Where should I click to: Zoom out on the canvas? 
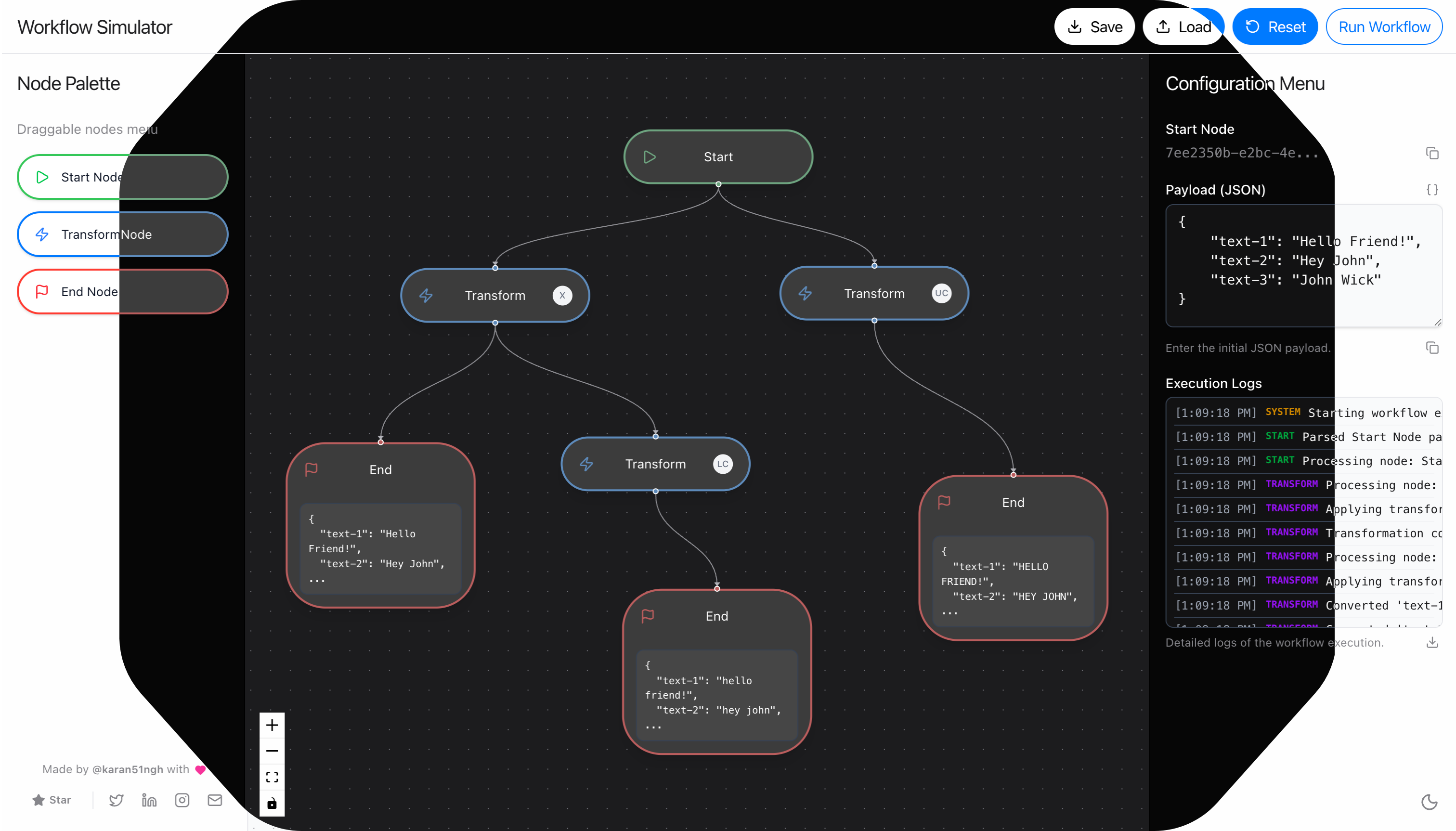272,751
